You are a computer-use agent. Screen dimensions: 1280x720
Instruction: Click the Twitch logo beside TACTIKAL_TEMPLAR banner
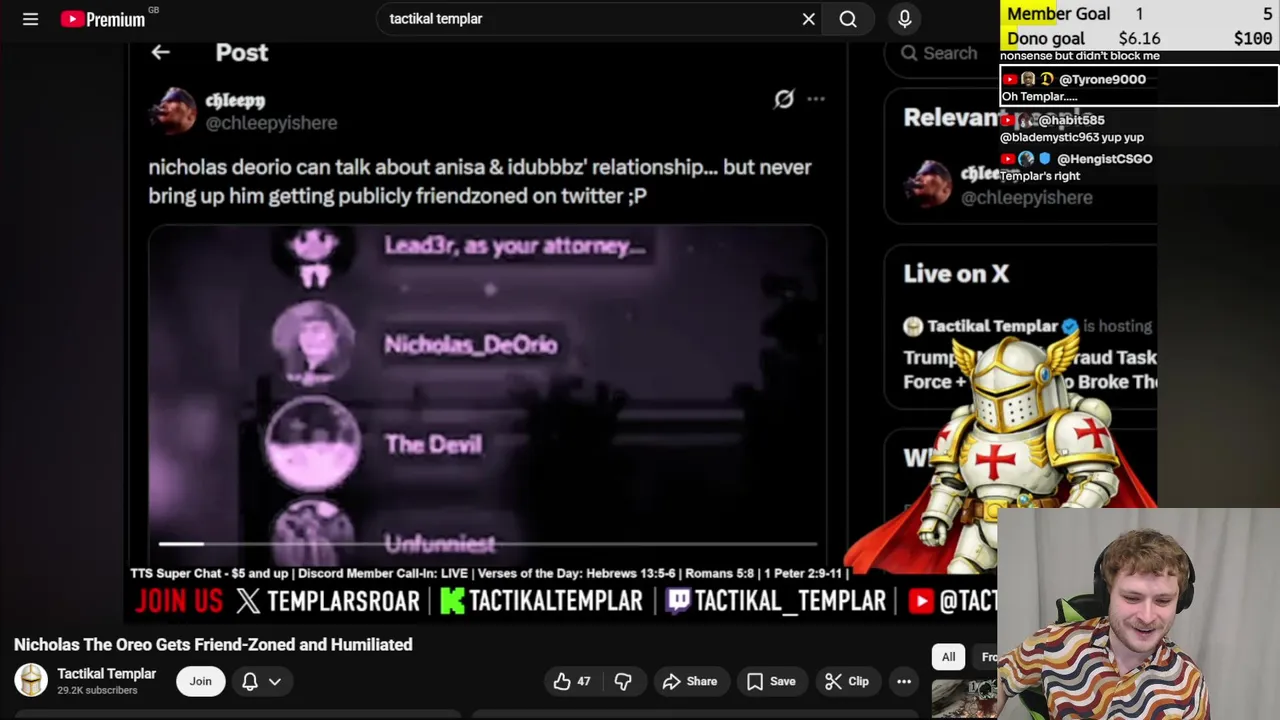(678, 600)
